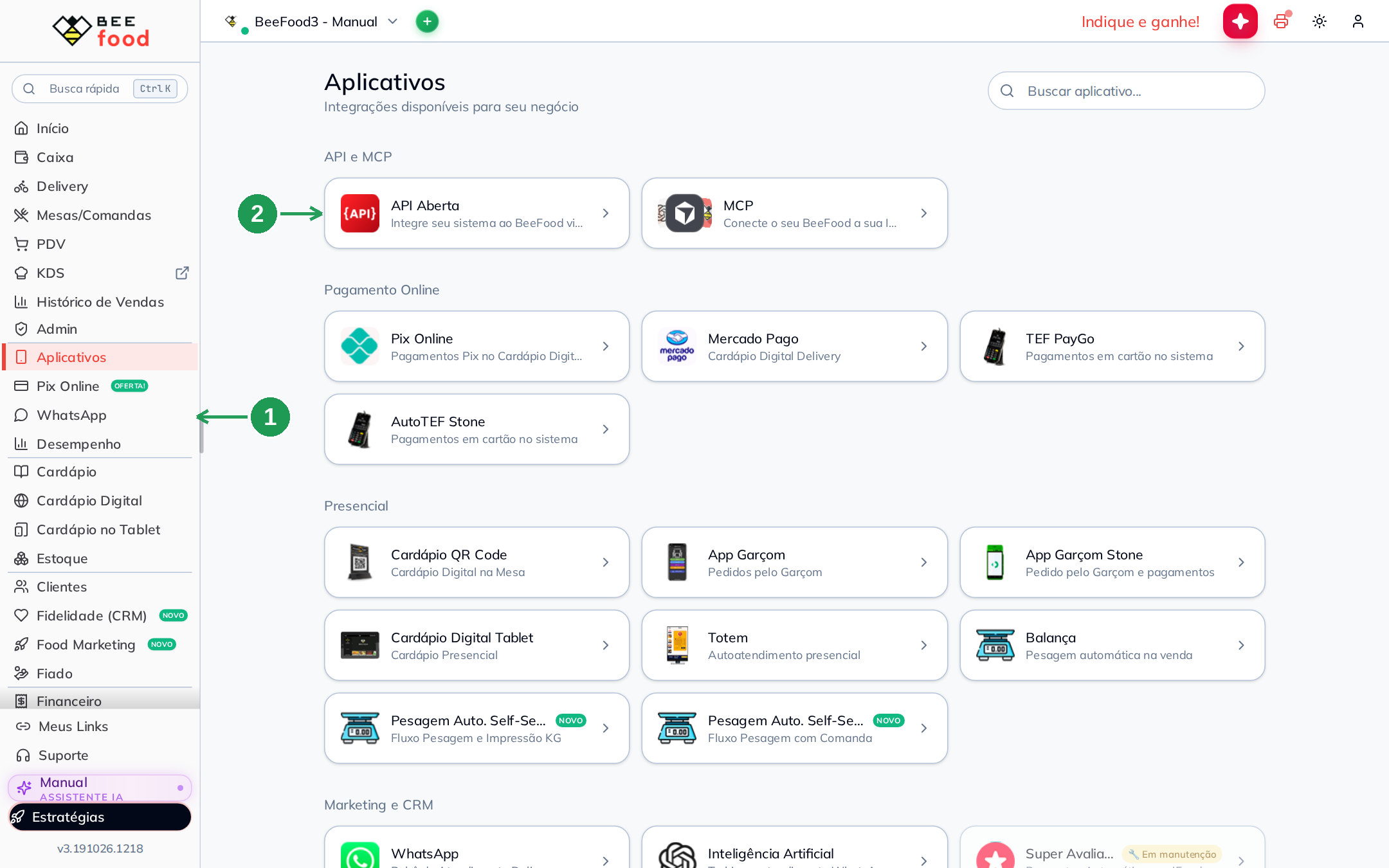The width and height of the screenshot is (1389, 868).
Task: Open Suporte link in sidebar
Action: point(100,755)
